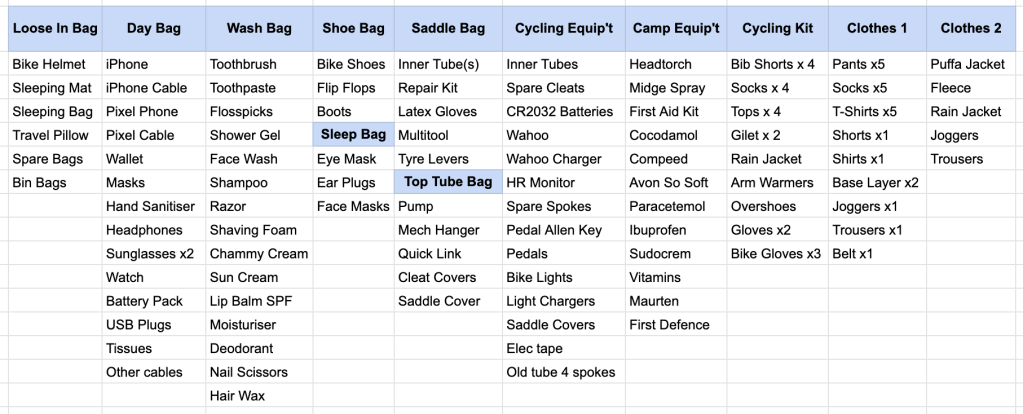The height and width of the screenshot is (414, 1023).
Task: Click the 'Bib Shorts x 4' cell
Action: pos(772,64)
